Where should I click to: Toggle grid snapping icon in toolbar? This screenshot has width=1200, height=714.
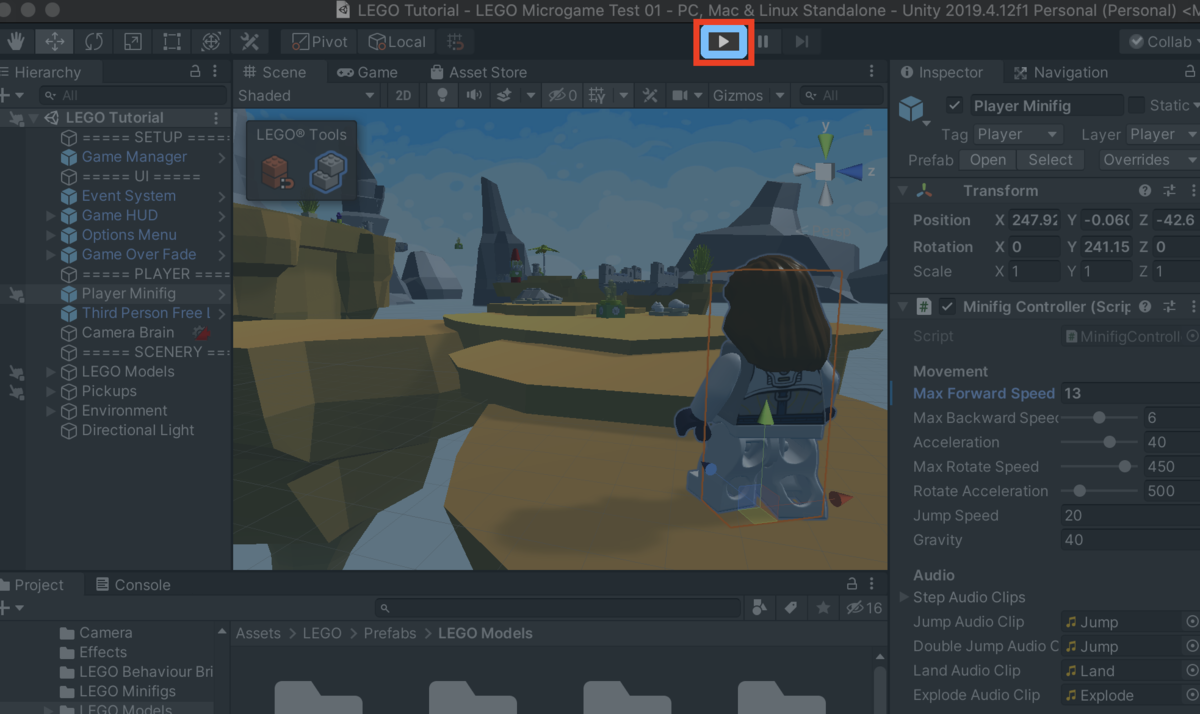456,42
